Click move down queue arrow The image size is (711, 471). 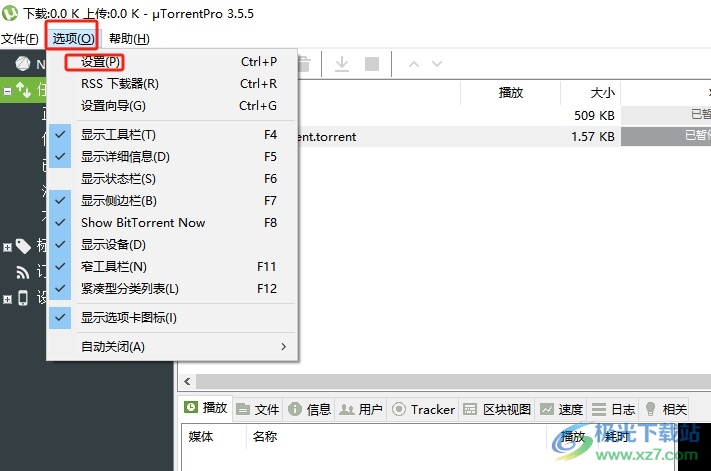click(x=437, y=64)
